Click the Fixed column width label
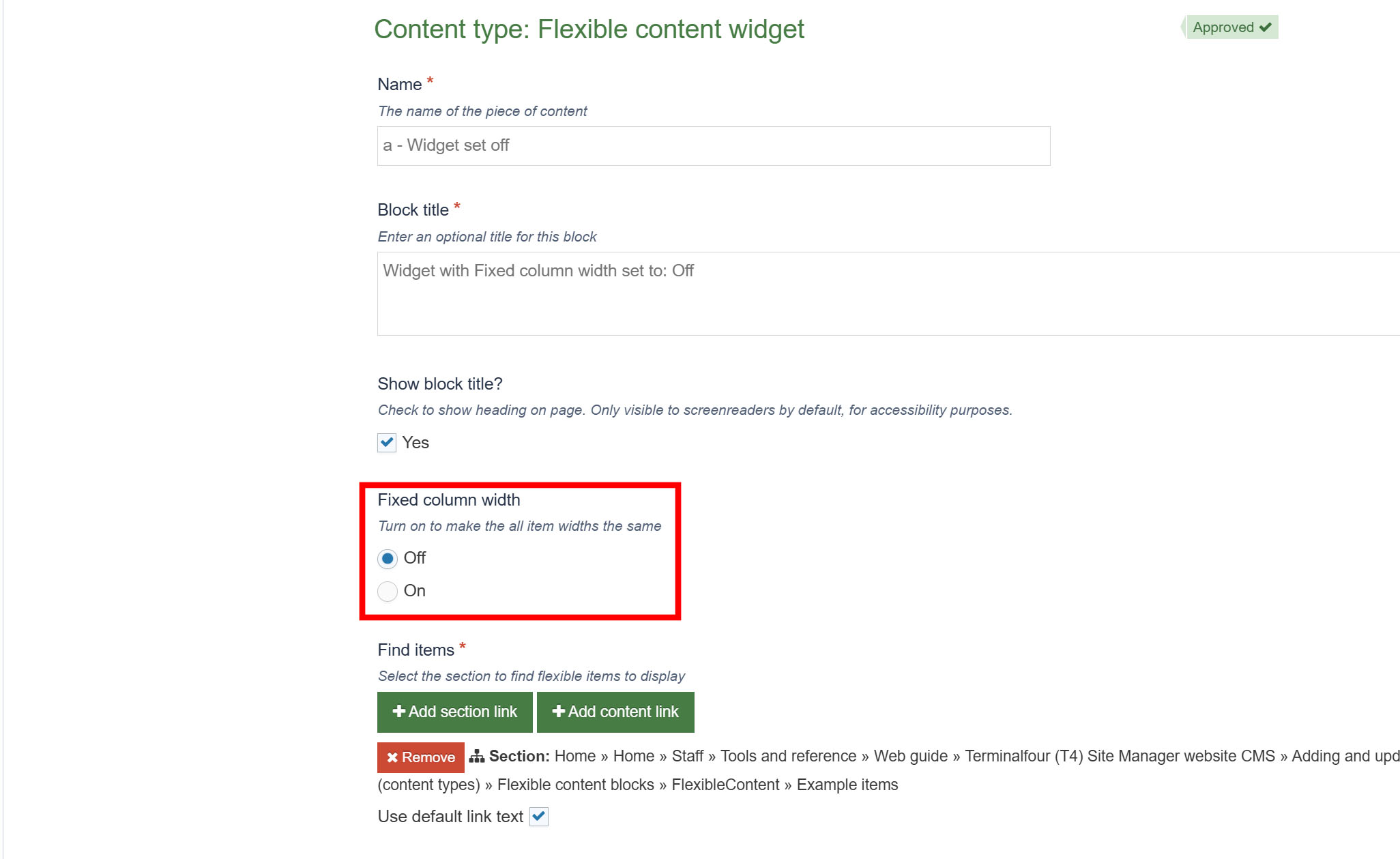This screenshot has height=859, width=1400. (x=449, y=500)
